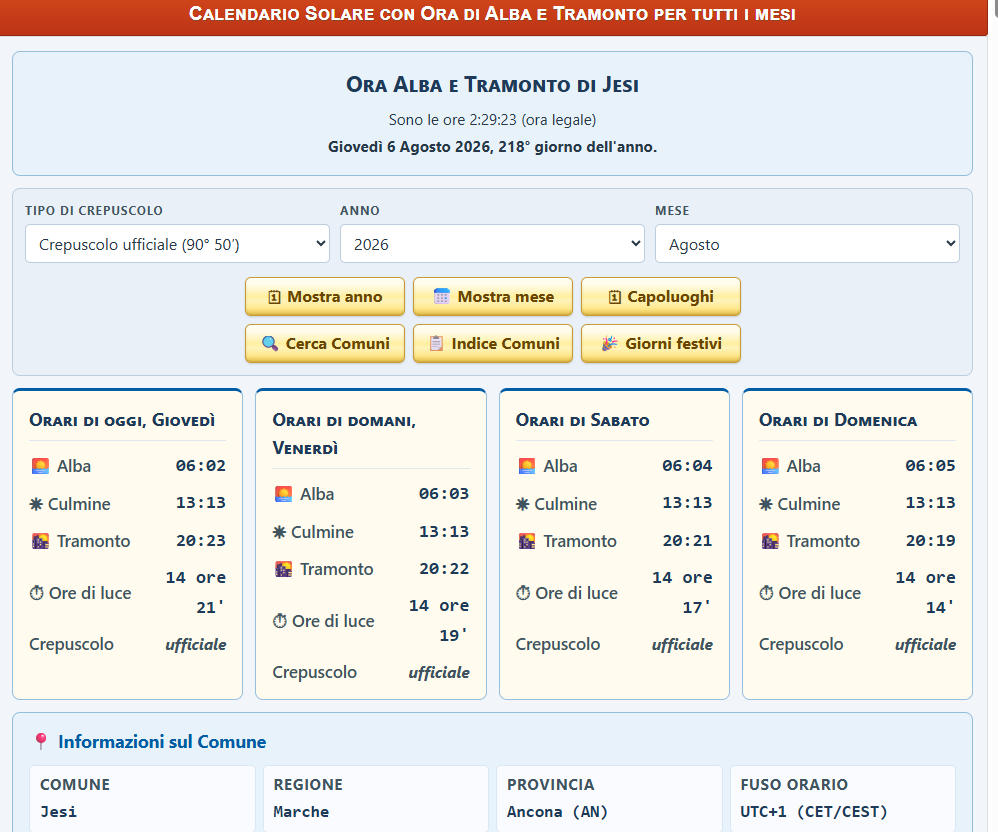The width and height of the screenshot is (998, 832).
Task: Click the sunset icon in Domenica card
Action: coord(770,541)
